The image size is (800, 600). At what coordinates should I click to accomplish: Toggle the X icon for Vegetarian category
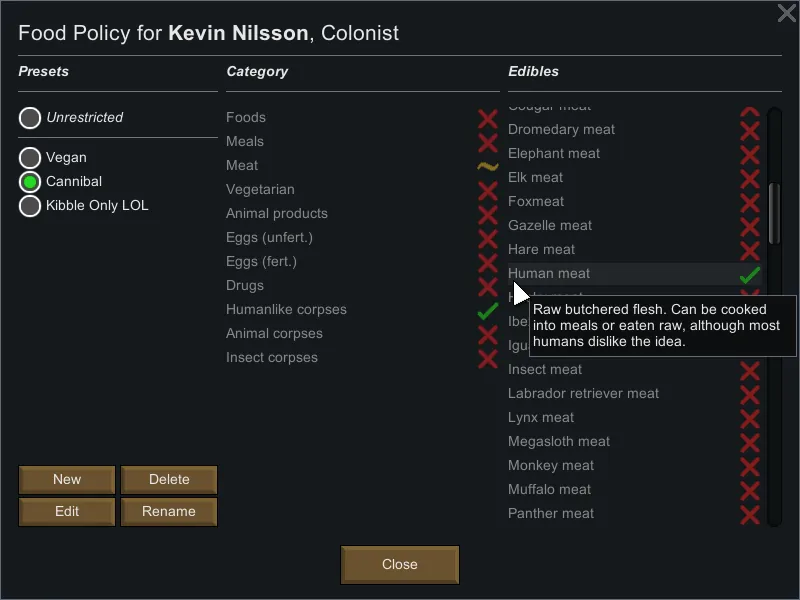[x=487, y=190]
